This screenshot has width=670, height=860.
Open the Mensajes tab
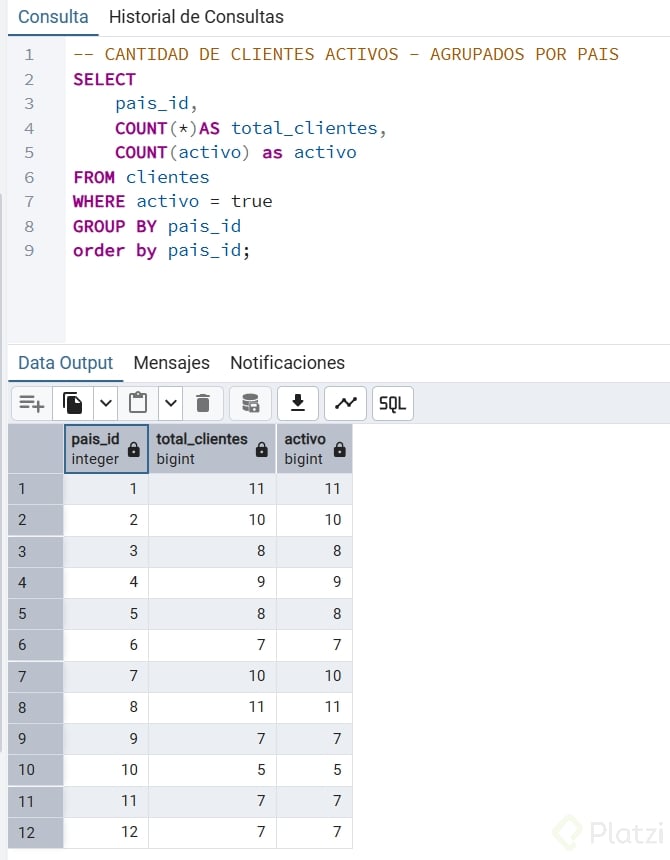tap(172, 363)
